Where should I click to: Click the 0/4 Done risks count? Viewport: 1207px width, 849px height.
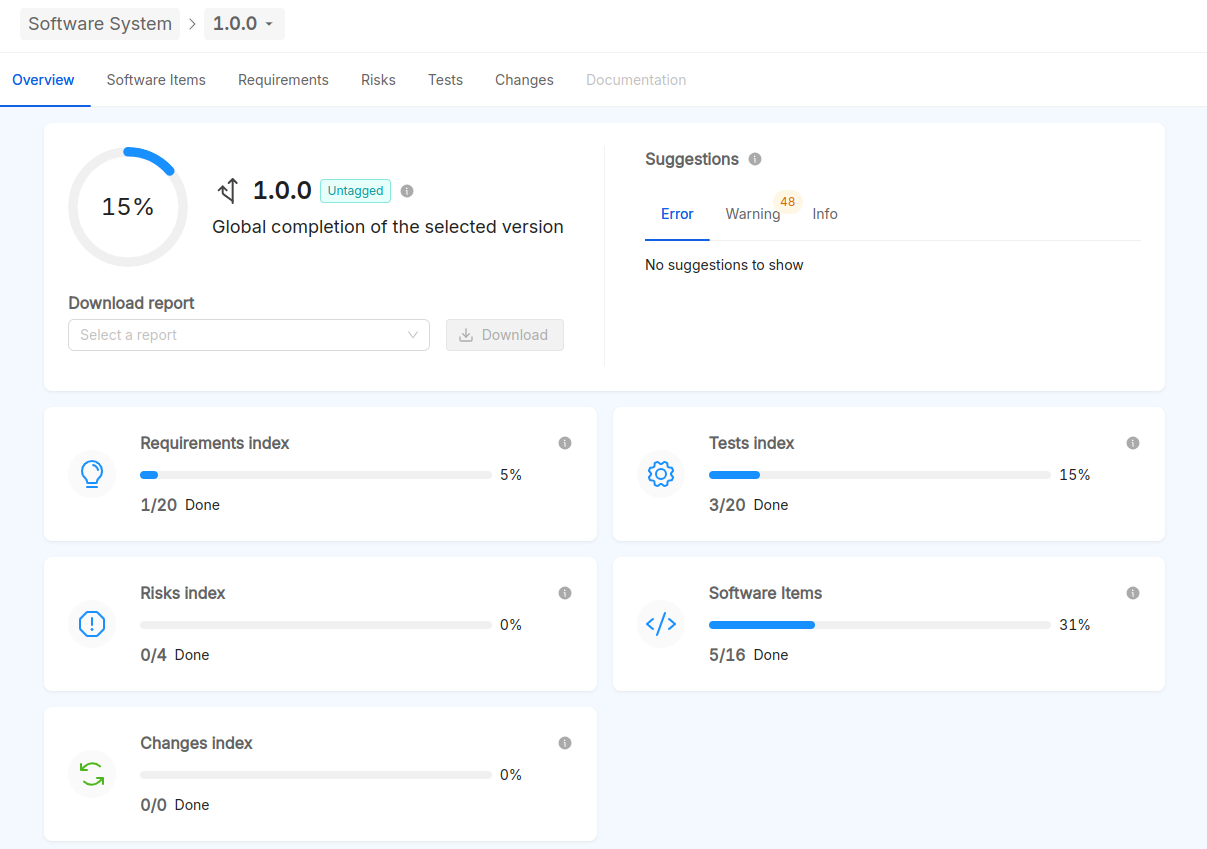point(175,655)
